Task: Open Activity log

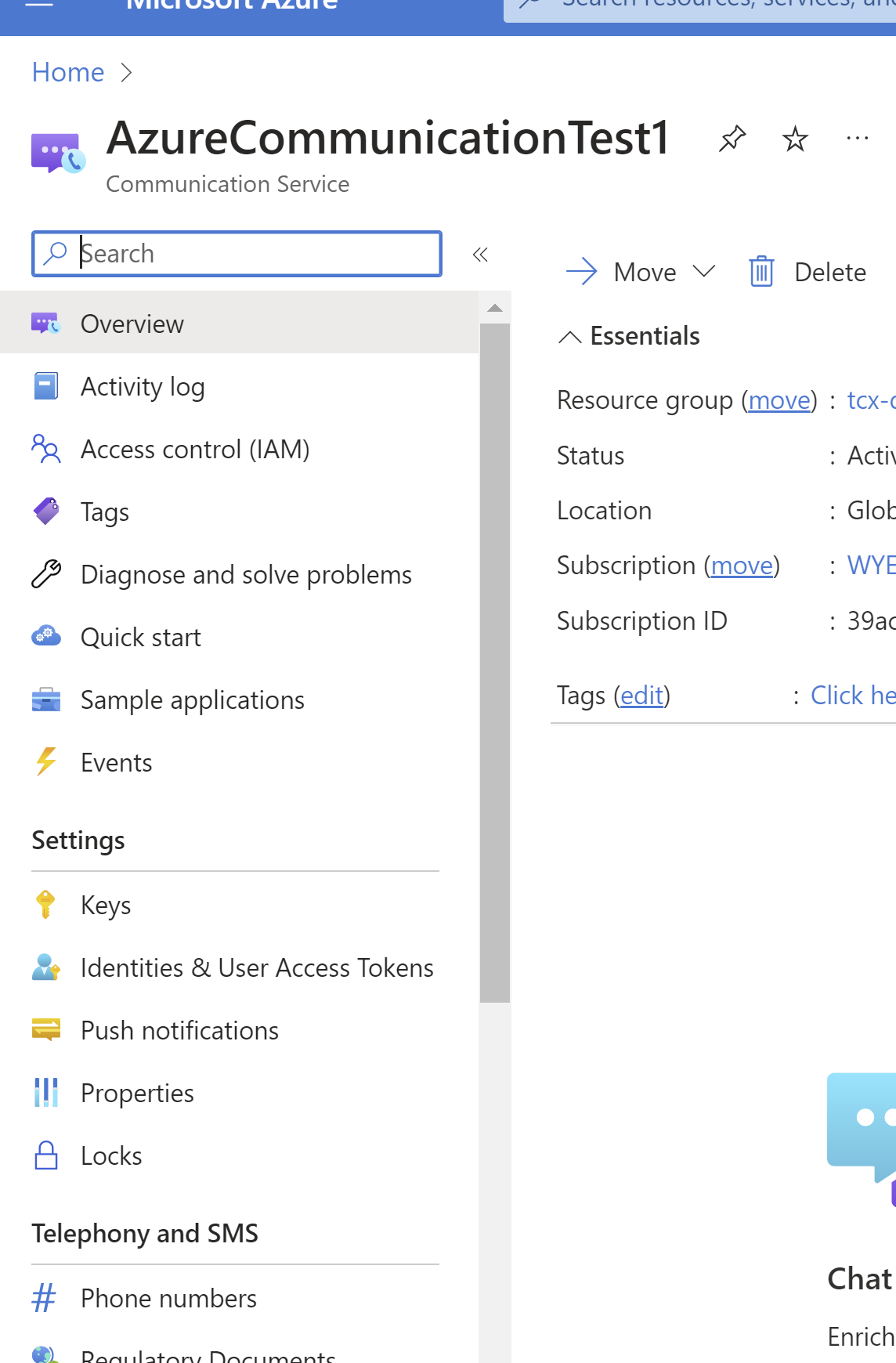Action: tap(239, 386)
